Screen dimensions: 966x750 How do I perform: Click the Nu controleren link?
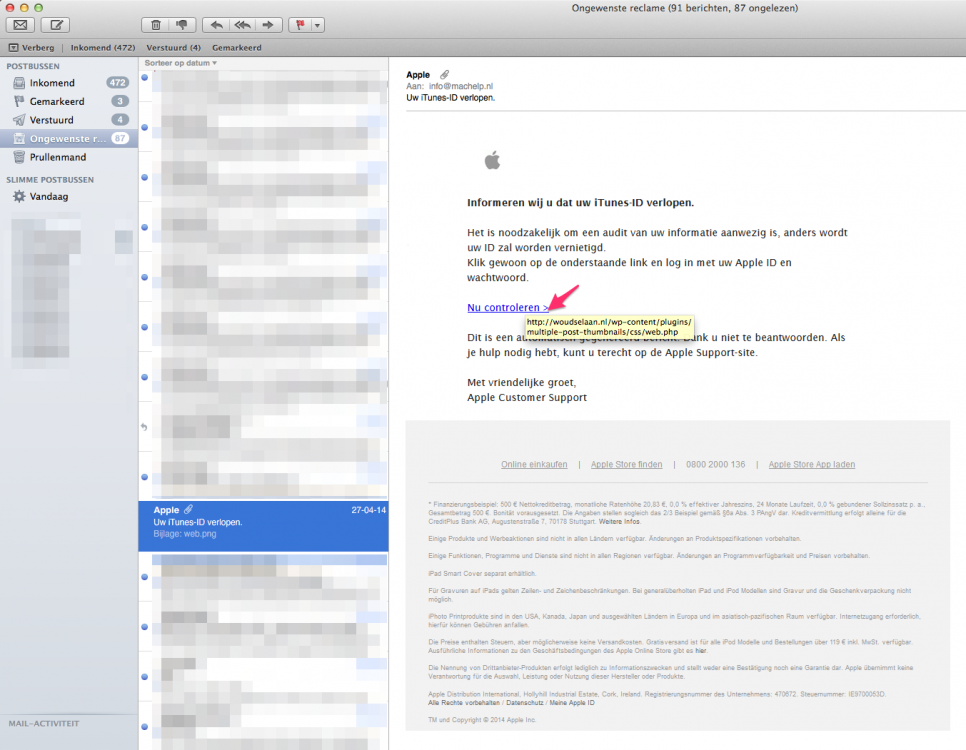click(508, 308)
